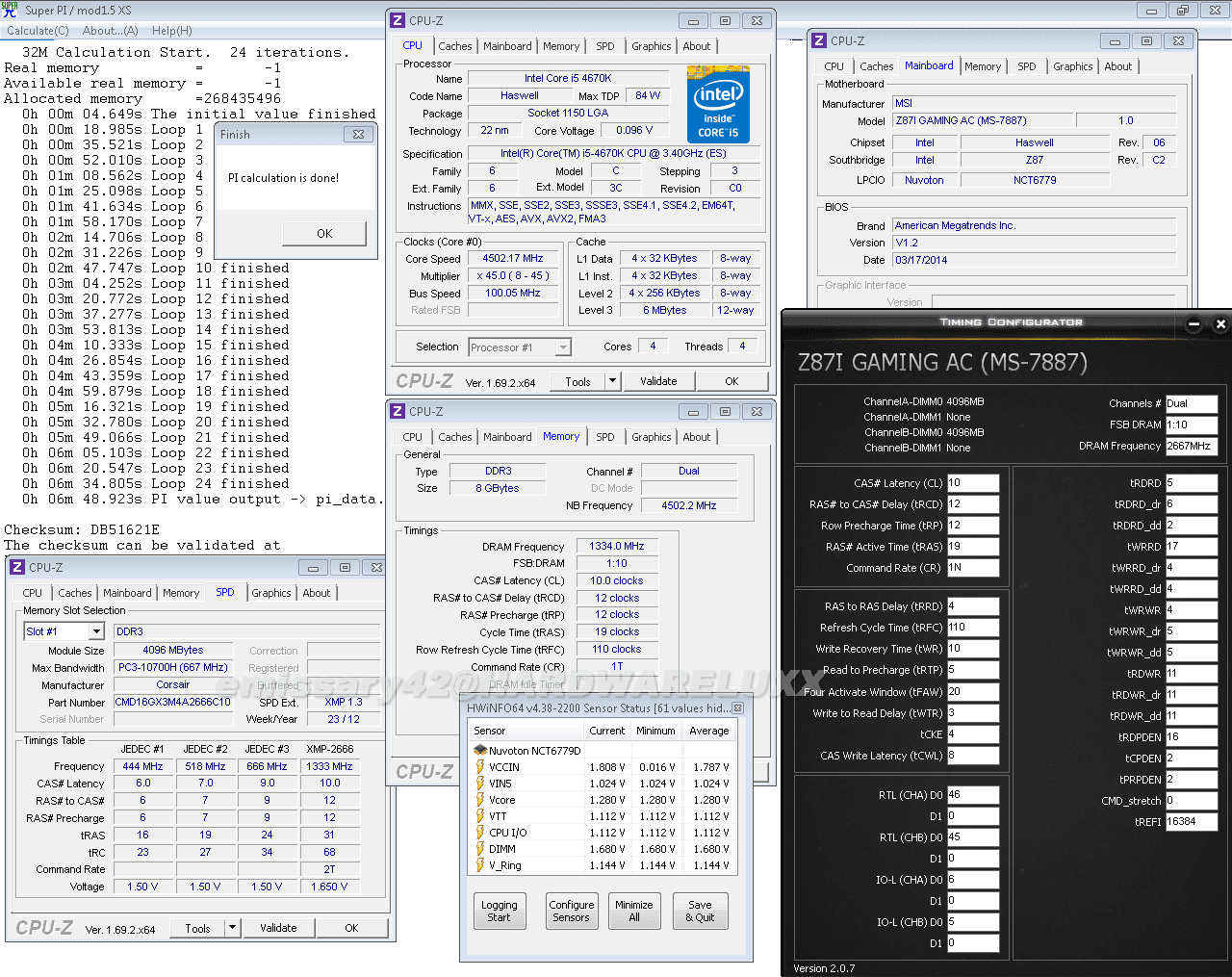The height and width of the screenshot is (977, 1232).
Task: Click the lightning icon beside VTT sensor
Action: click(479, 816)
